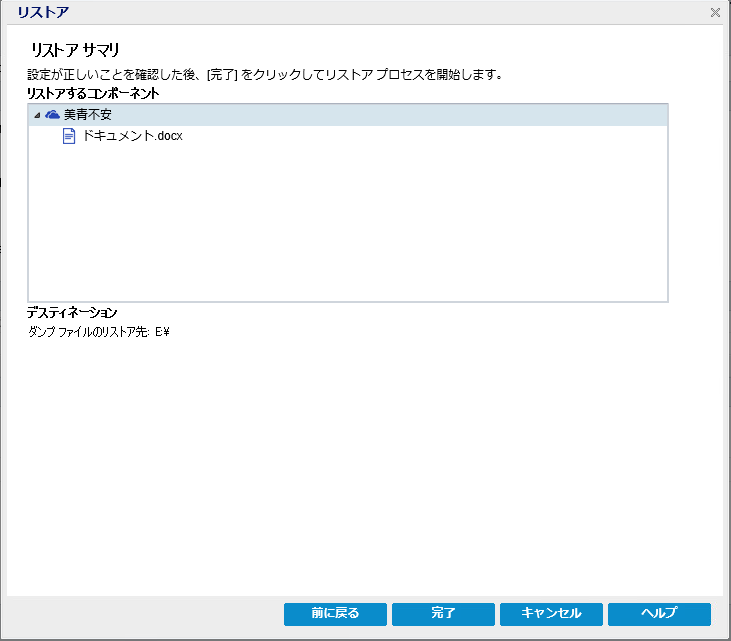Click the リストア サマリ heading

tap(75, 50)
